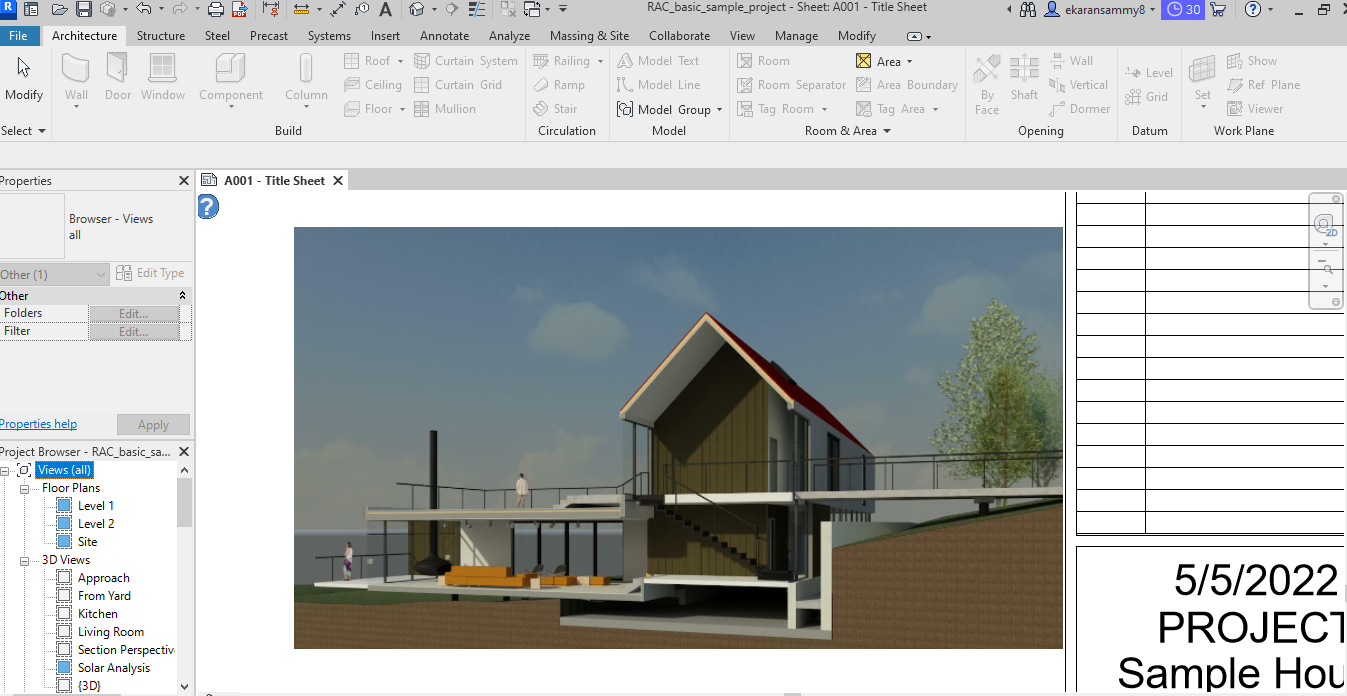
Task: Expand the Room & Area panel dropdown
Action: [x=887, y=131]
